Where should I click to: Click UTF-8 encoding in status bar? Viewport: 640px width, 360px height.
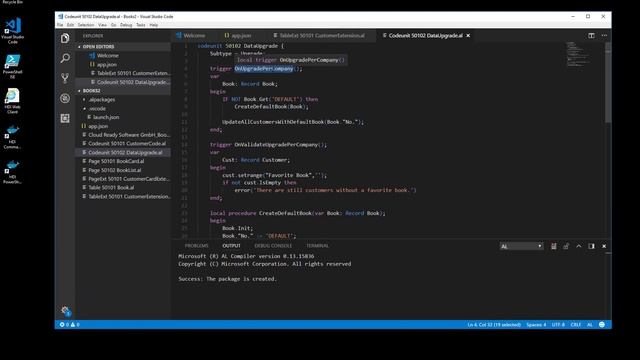[x=558, y=325]
